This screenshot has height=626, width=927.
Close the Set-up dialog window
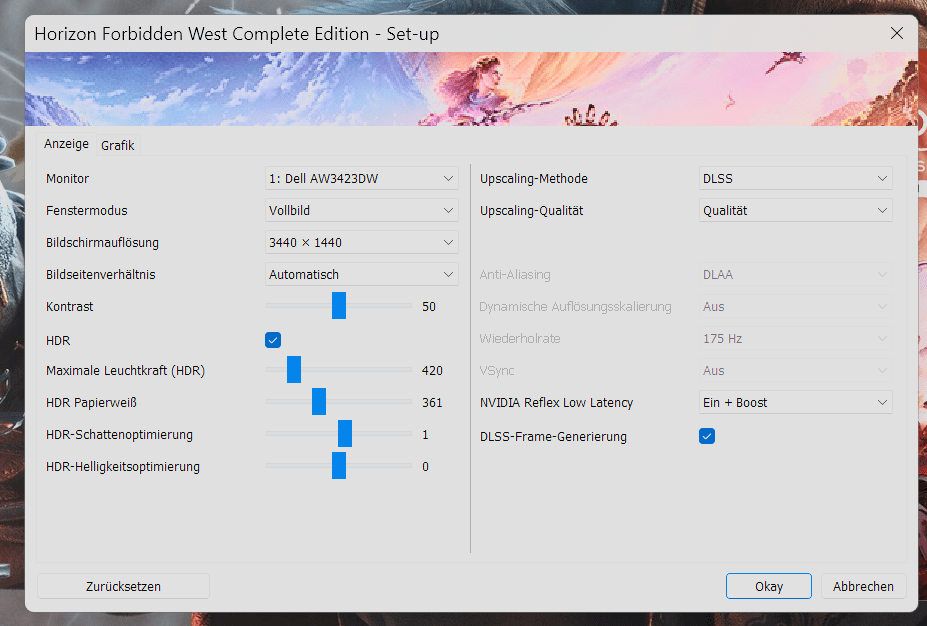[x=897, y=34]
